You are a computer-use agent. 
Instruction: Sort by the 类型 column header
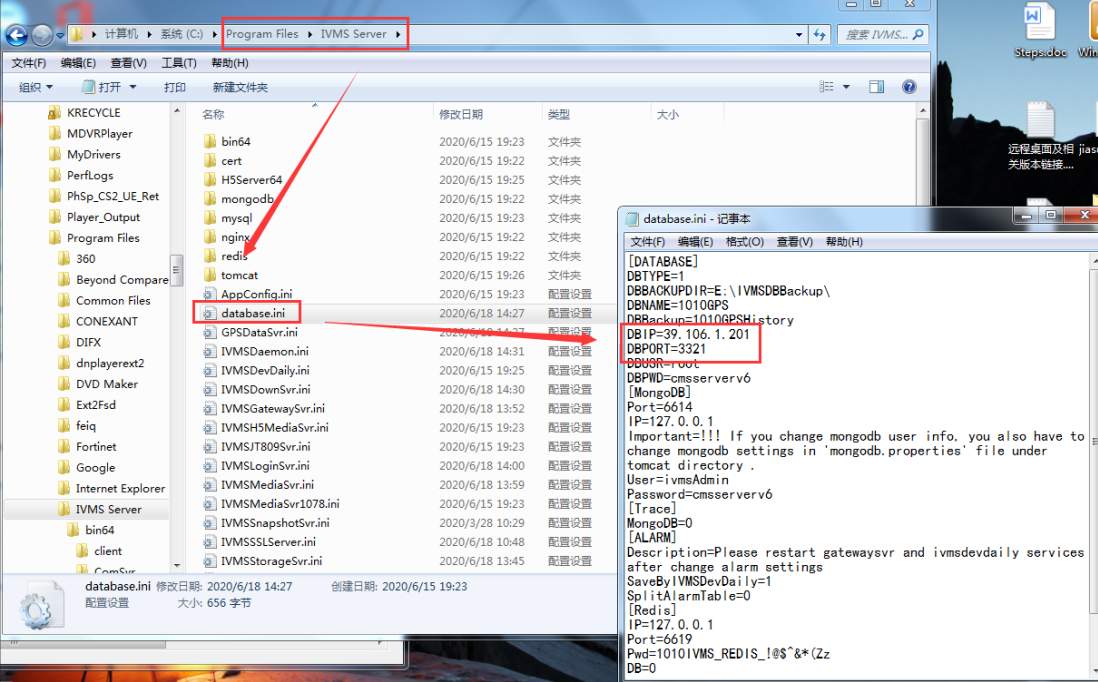(x=559, y=114)
